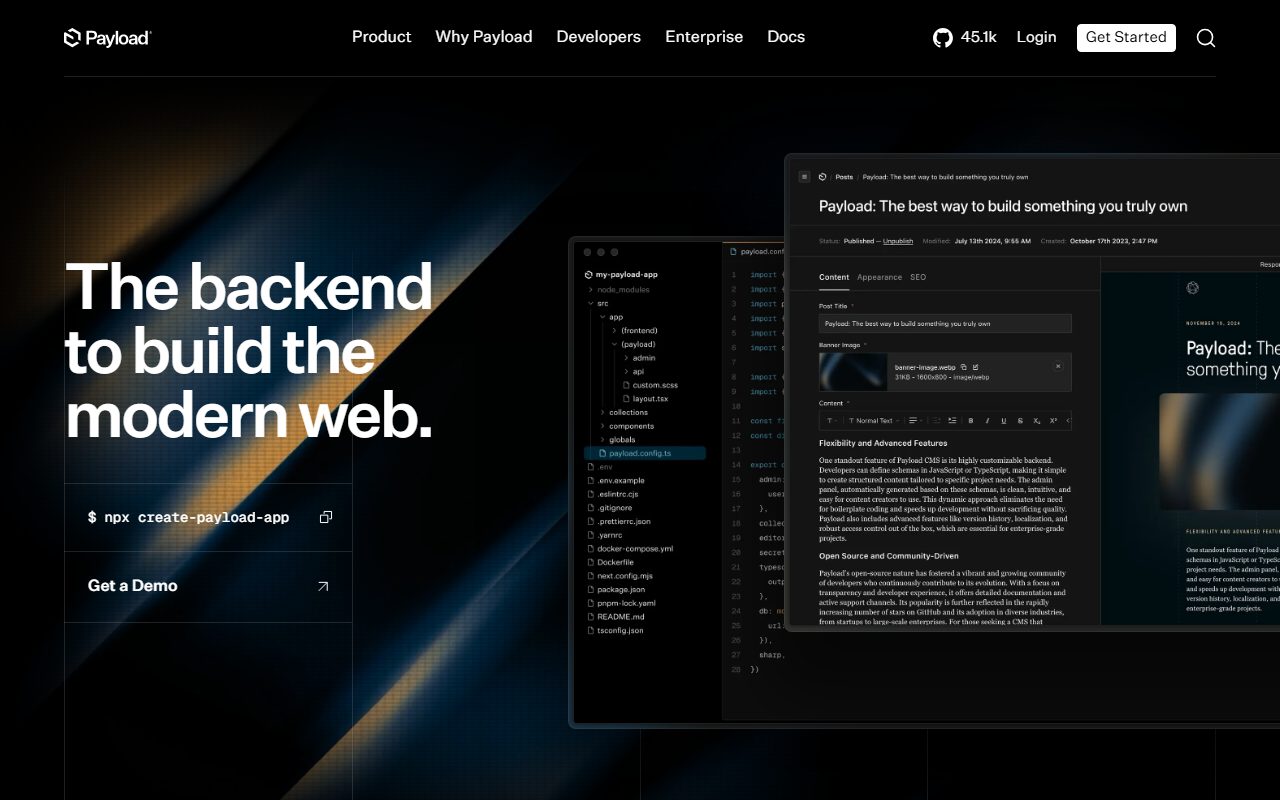This screenshot has width=1280, height=800.
Task: Click the banner image thumbnail
Action: 852,372
